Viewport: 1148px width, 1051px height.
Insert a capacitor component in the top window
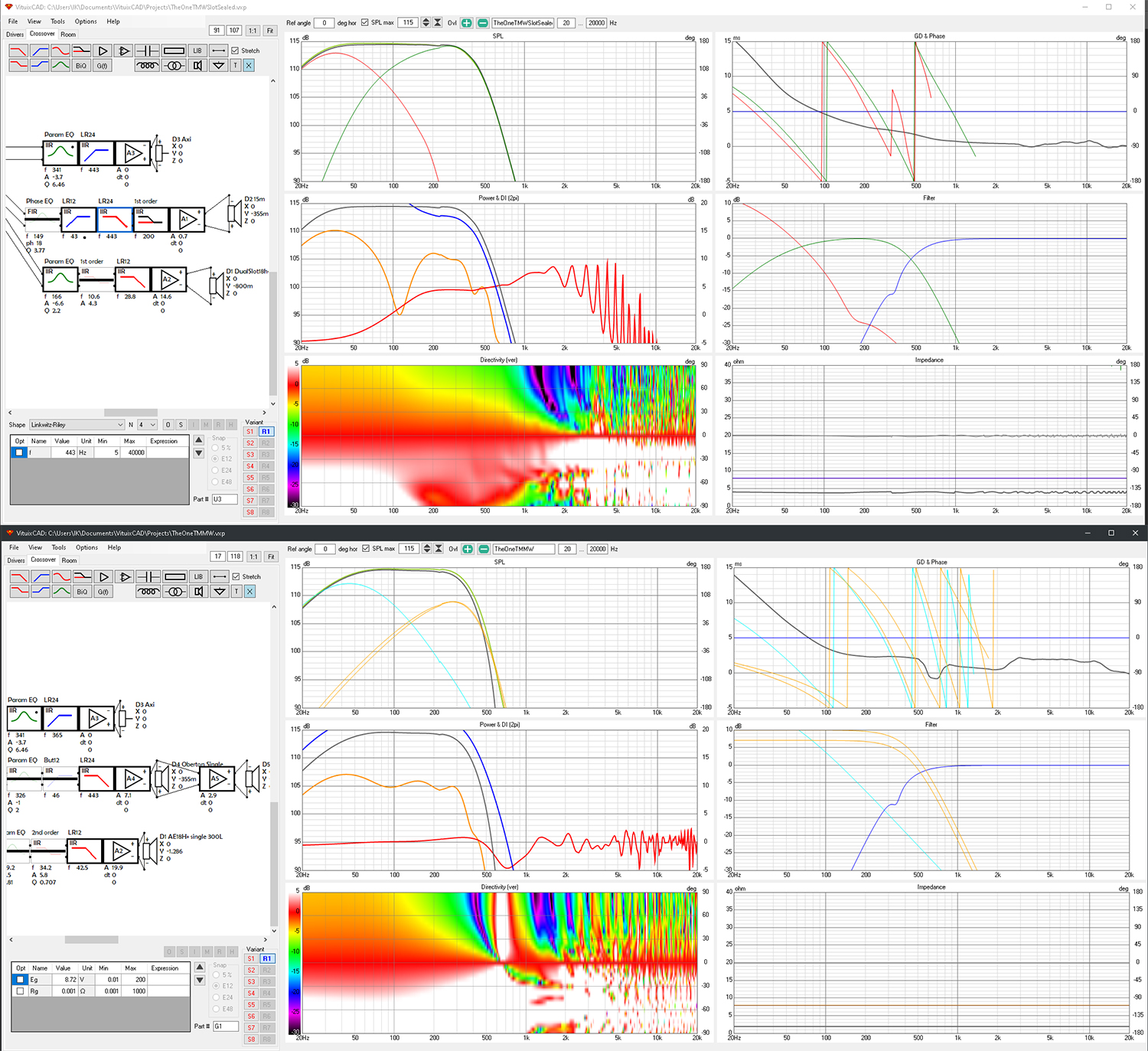coord(147,51)
